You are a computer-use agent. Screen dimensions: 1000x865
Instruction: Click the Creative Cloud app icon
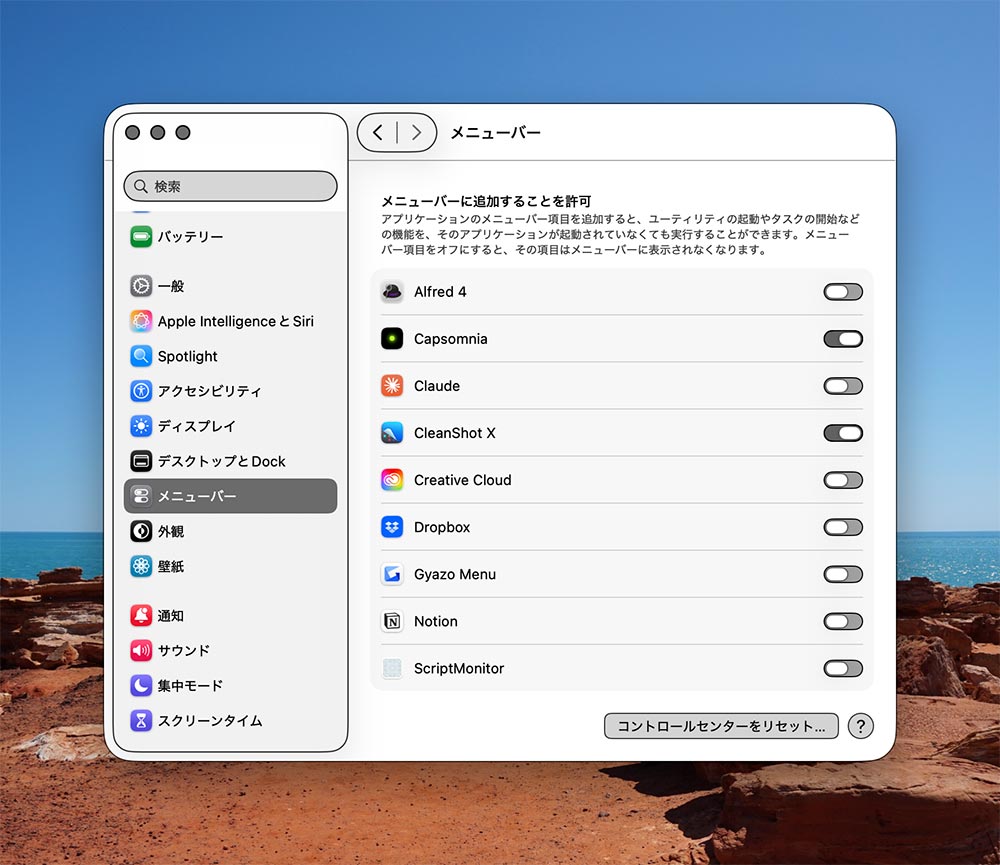pos(392,480)
